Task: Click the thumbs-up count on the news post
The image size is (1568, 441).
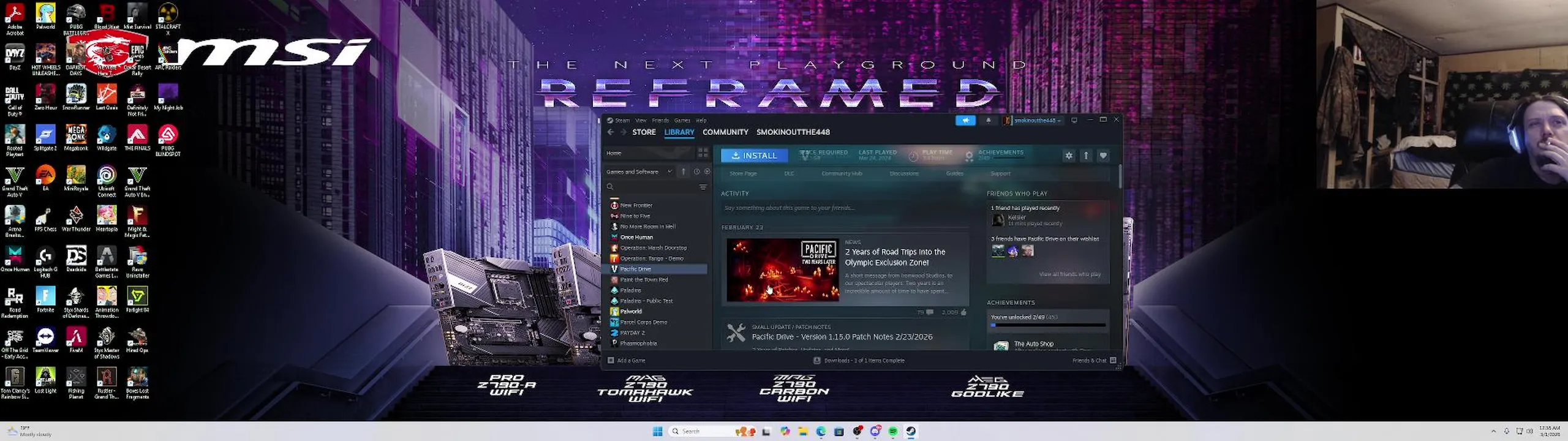Action: tap(954, 312)
